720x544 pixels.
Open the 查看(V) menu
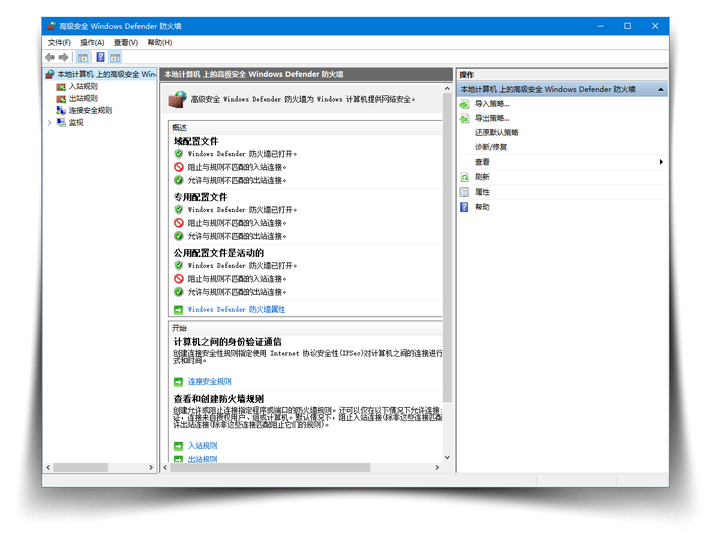126,43
